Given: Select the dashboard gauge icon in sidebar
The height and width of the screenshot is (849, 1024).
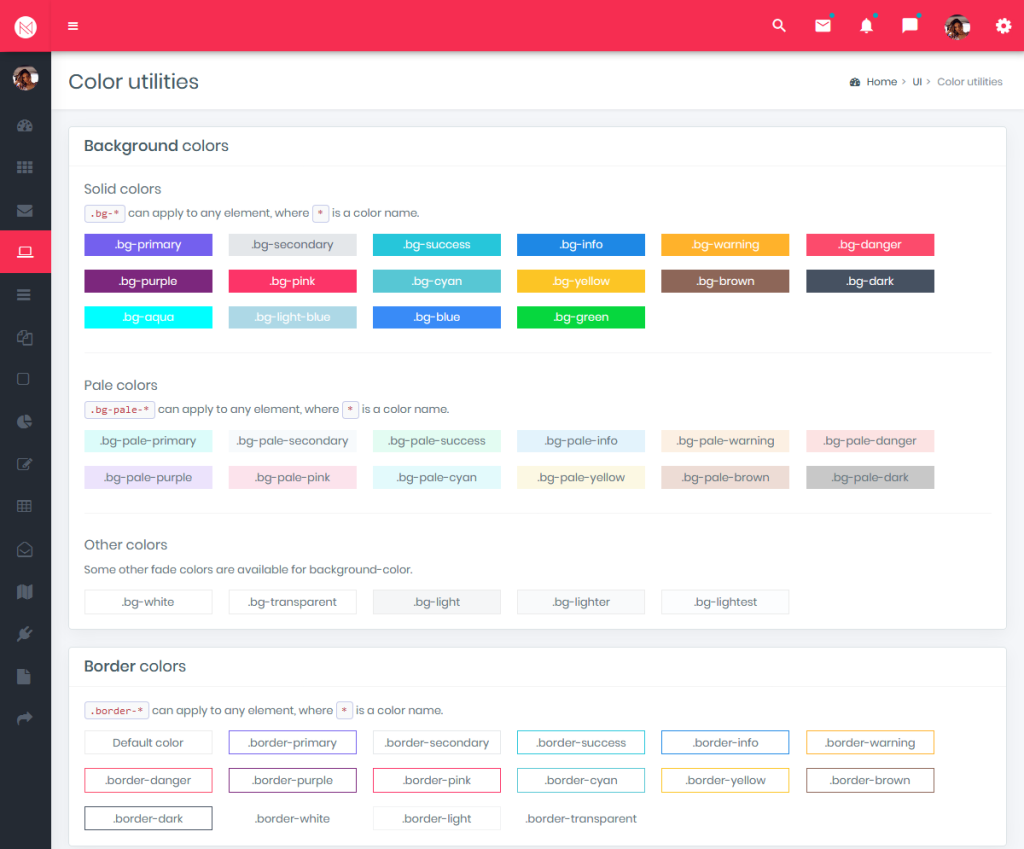Looking at the screenshot, I should coord(25,125).
